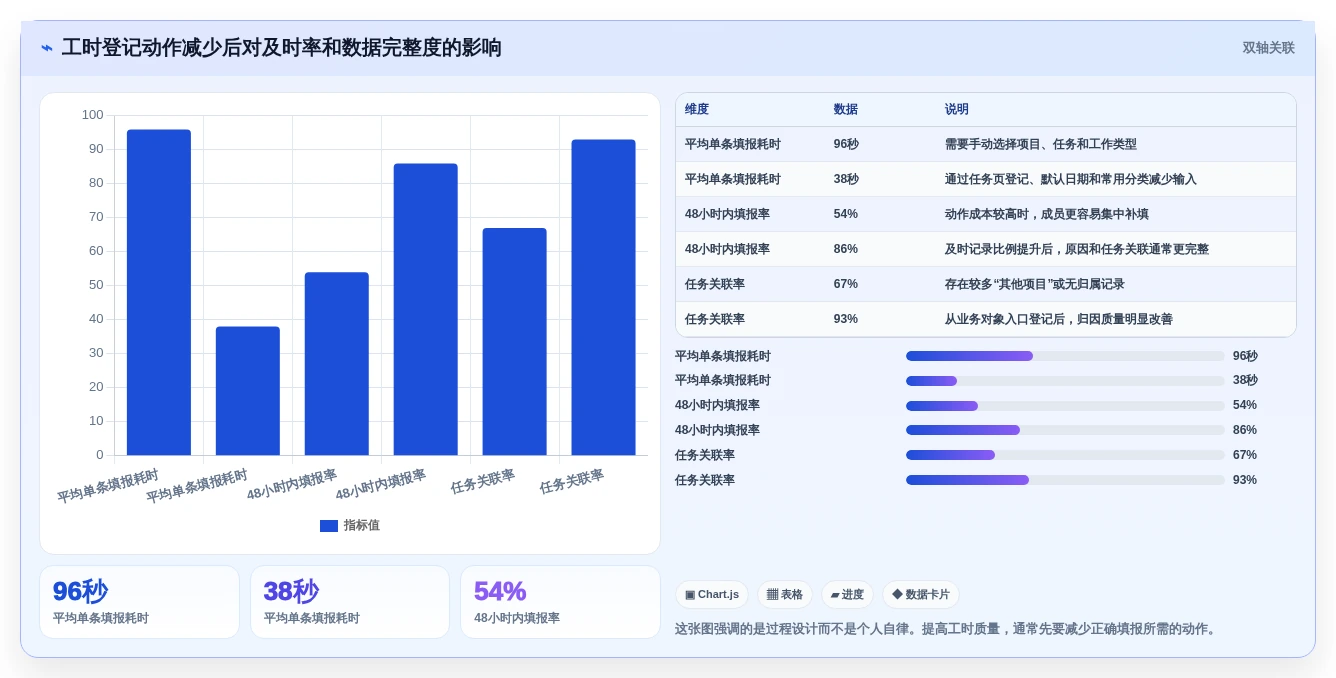Click the chart bar reaching value 54
Viewport: 1336px width, 678px height.
(337, 364)
